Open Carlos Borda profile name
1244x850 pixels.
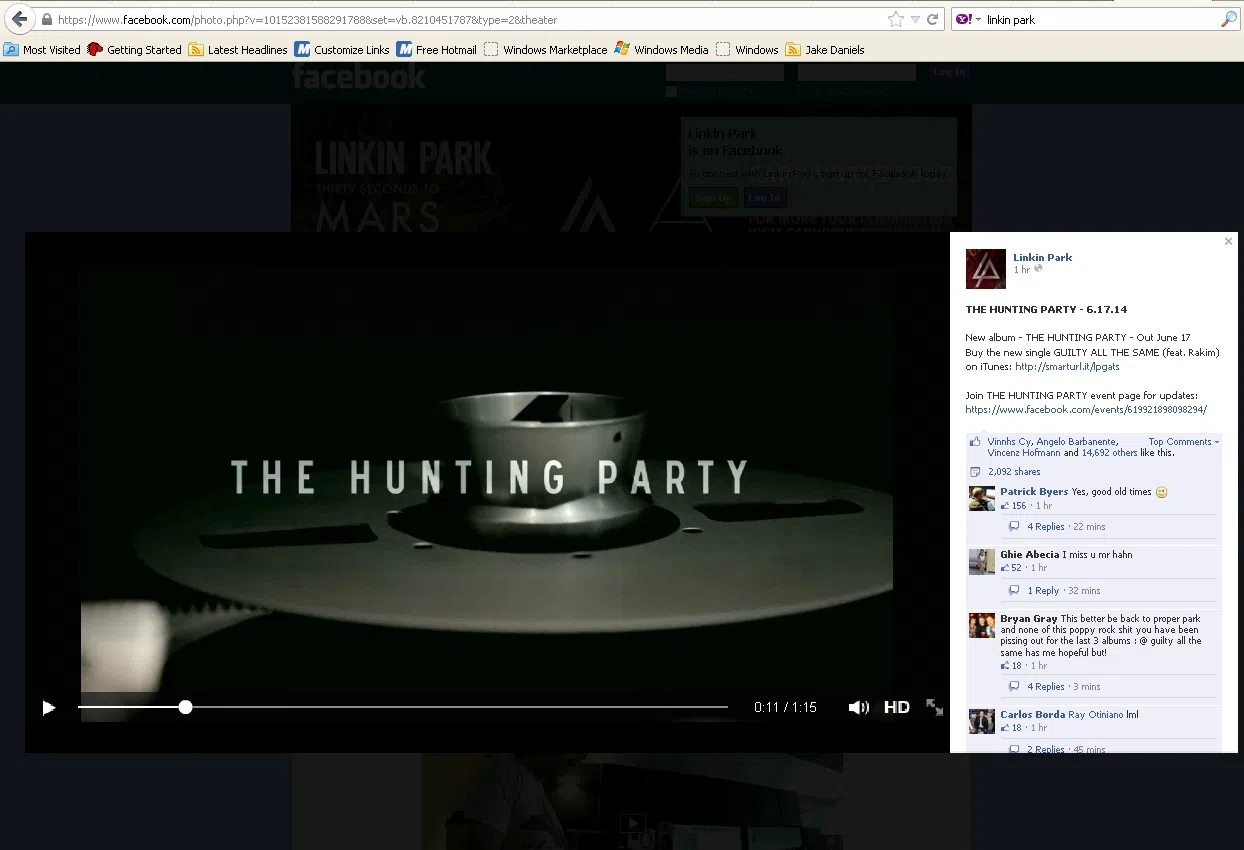pyautogui.click(x=1033, y=715)
